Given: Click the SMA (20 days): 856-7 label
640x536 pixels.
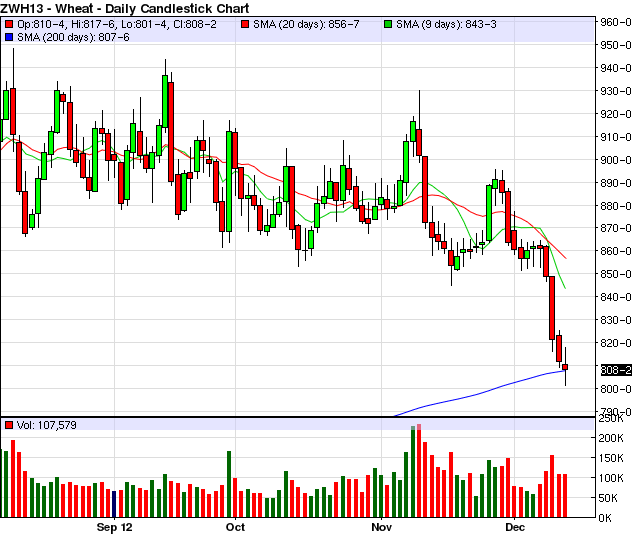Looking at the screenshot, I should coord(306,24).
